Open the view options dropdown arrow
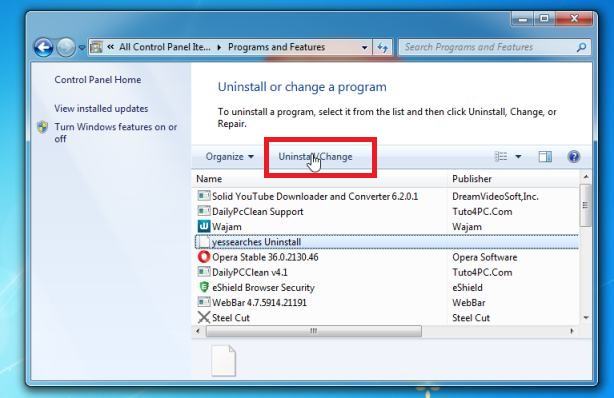614x398 pixels. click(x=518, y=157)
